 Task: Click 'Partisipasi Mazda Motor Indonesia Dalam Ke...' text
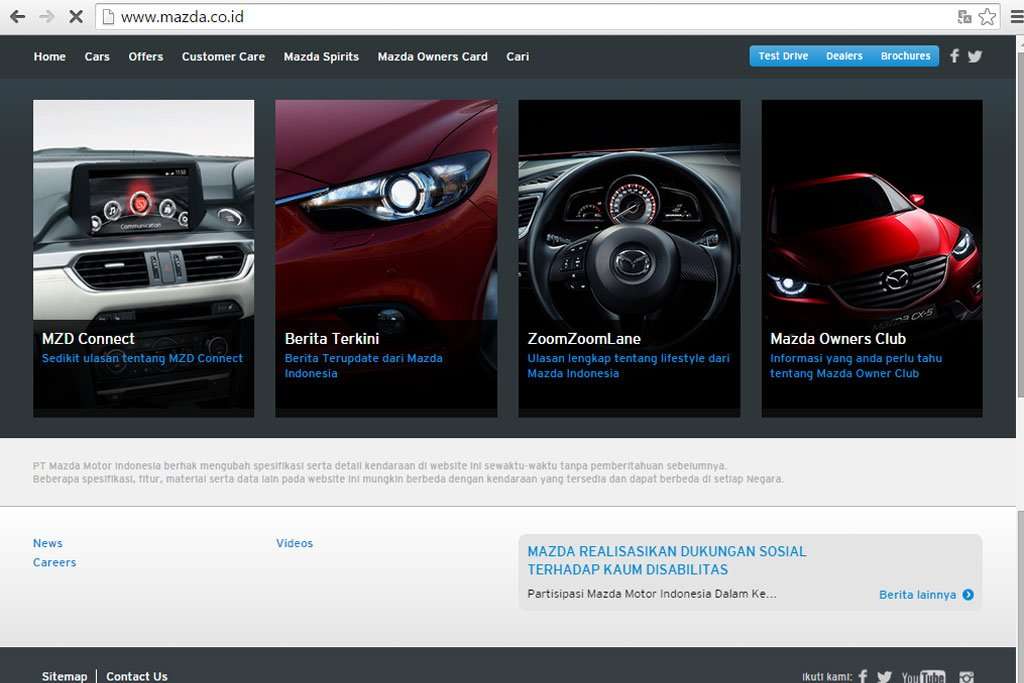(x=652, y=594)
